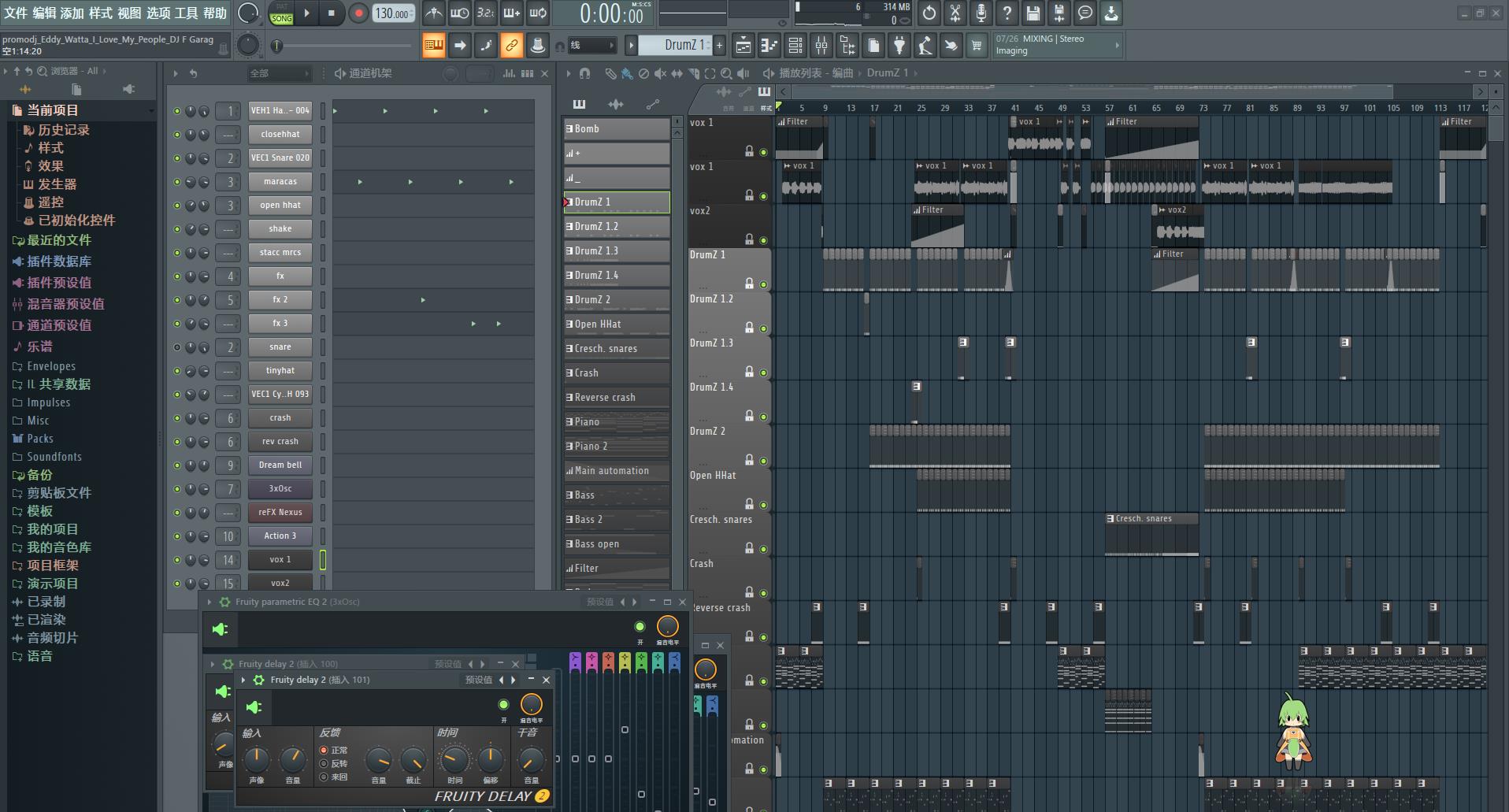The height and width of the screenshot is (812, 1509).
Task: Toggle mute LED of maracas channel
Action: (x=177, y=182)
